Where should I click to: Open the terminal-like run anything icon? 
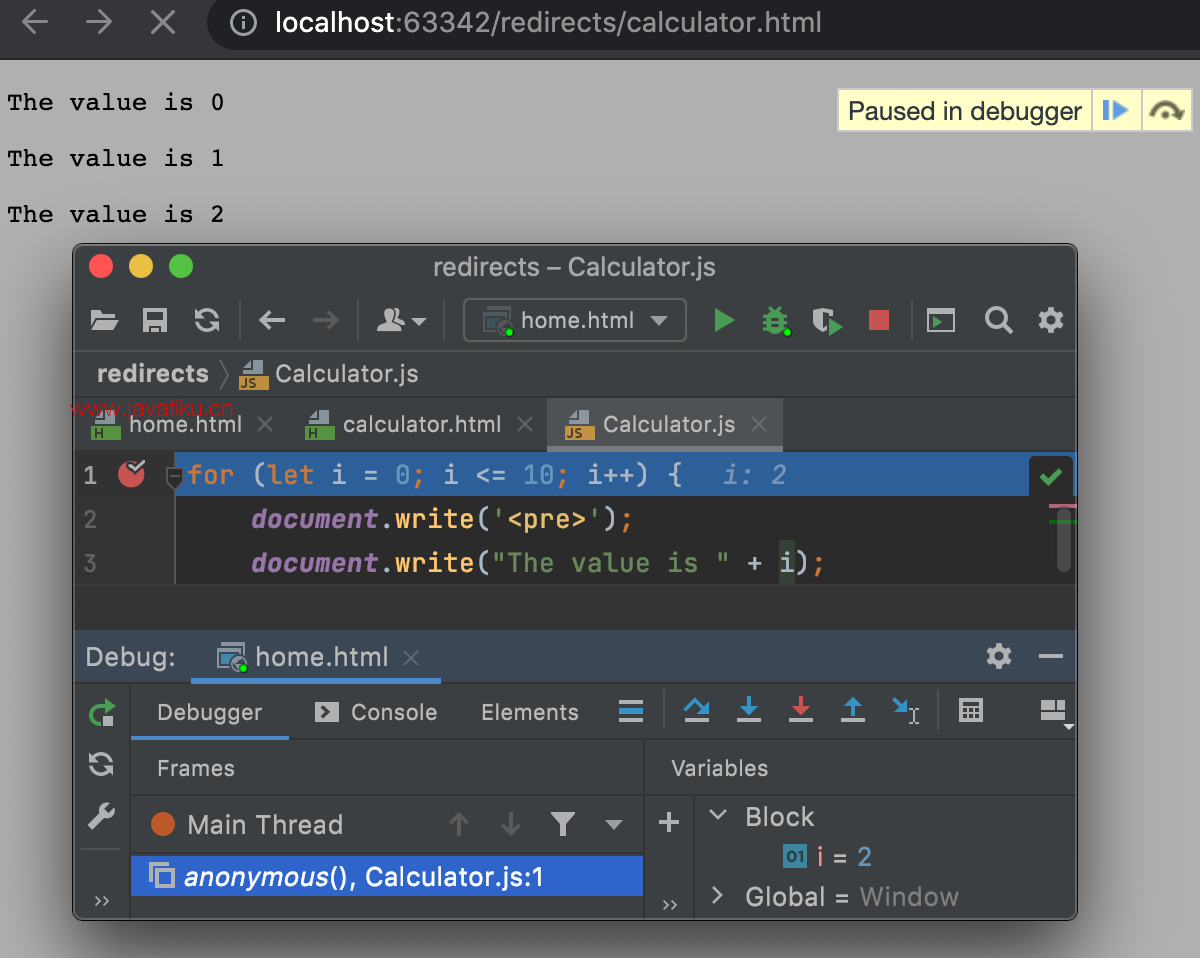click(x=941, y=320)
